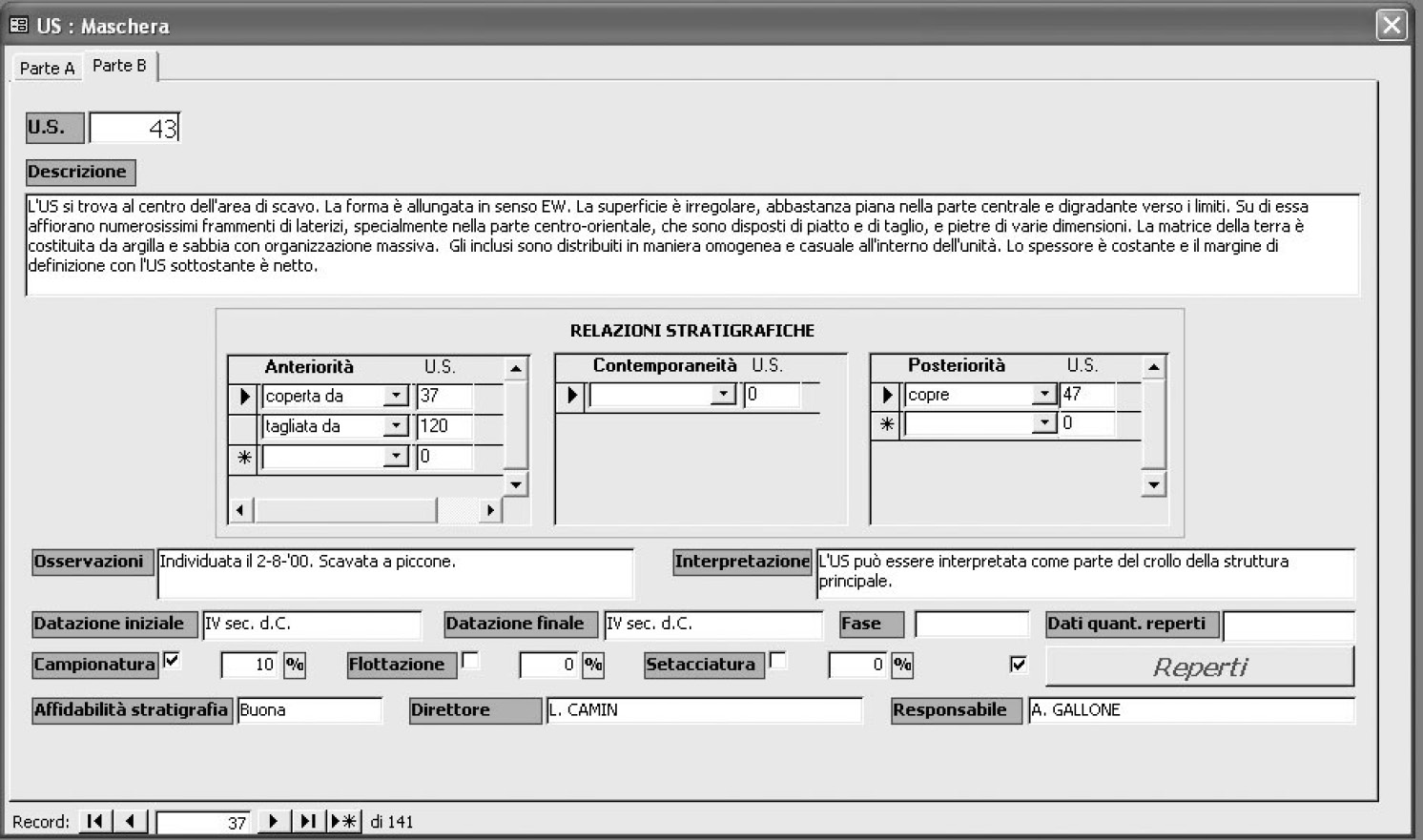Select record marker in Contemporaneità table

click(571, 395)
